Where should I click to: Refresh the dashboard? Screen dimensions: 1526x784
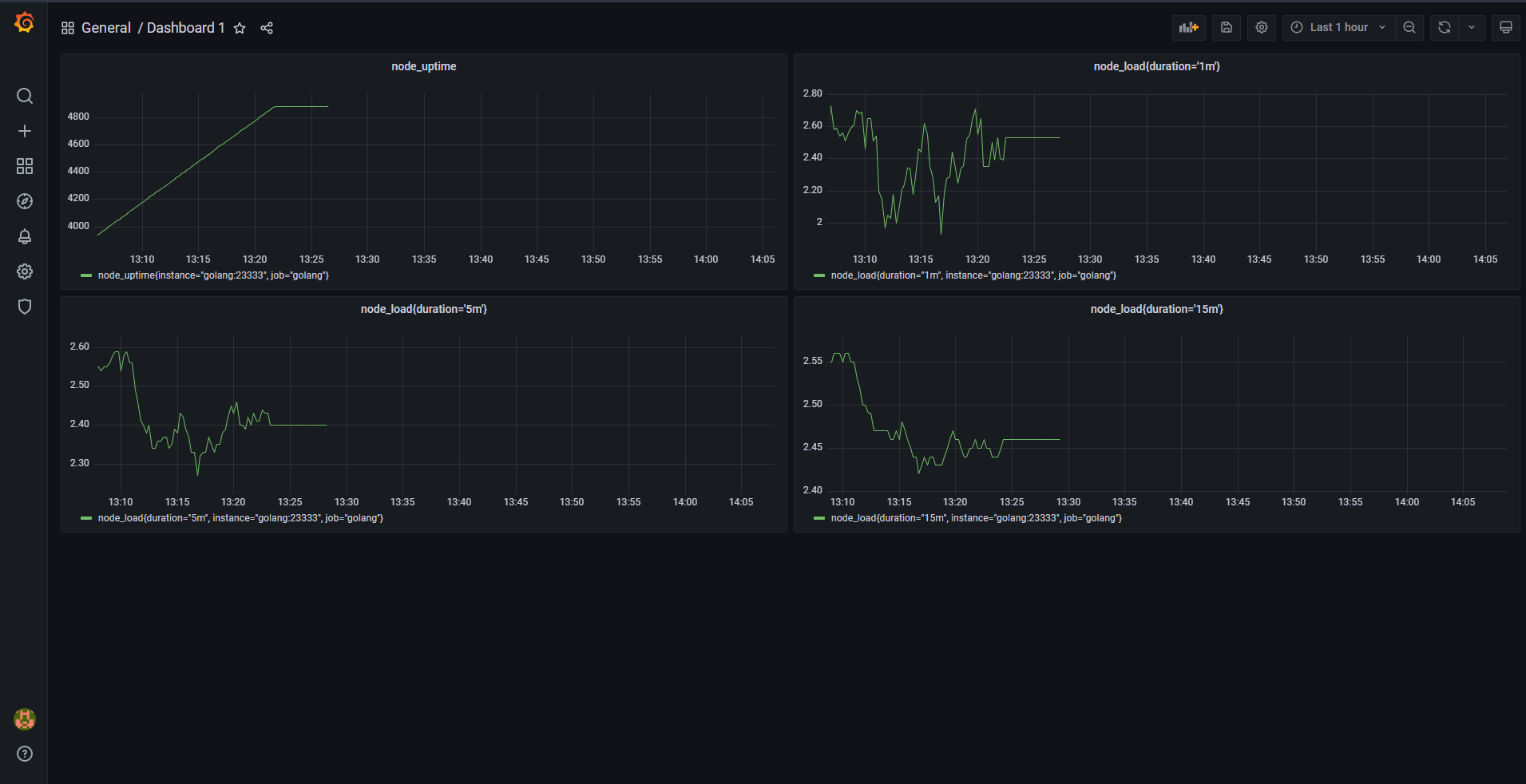tap(1445, 27)
